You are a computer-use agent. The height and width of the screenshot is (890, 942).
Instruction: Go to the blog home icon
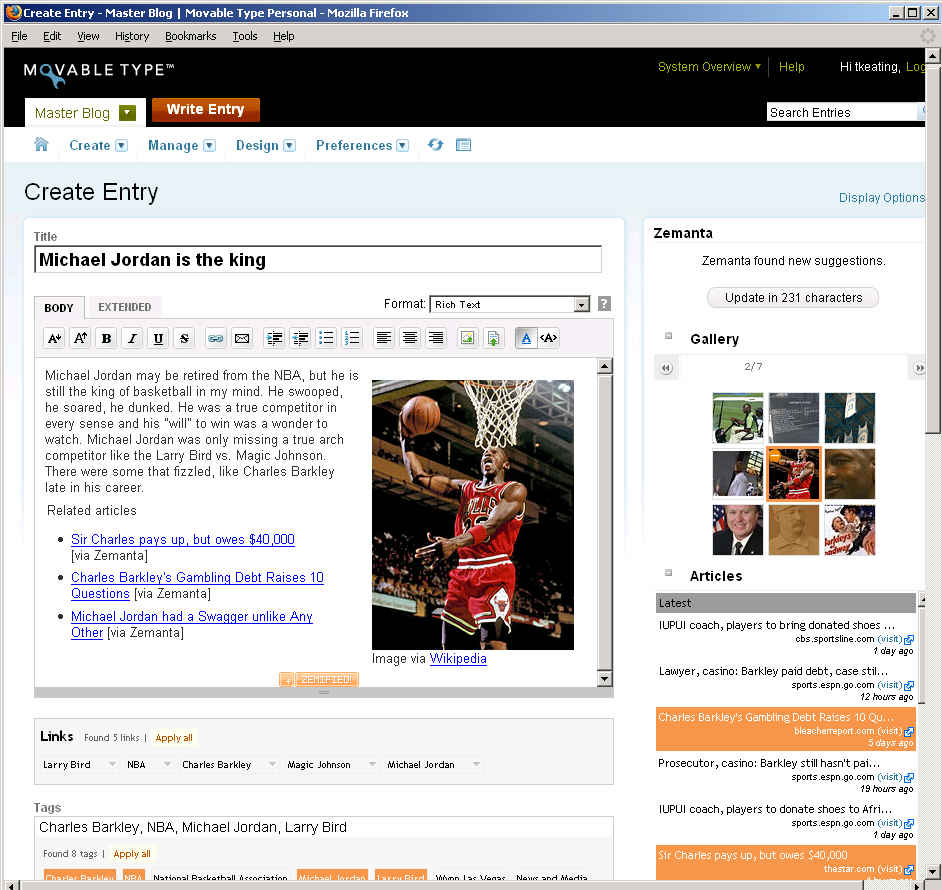41,145
